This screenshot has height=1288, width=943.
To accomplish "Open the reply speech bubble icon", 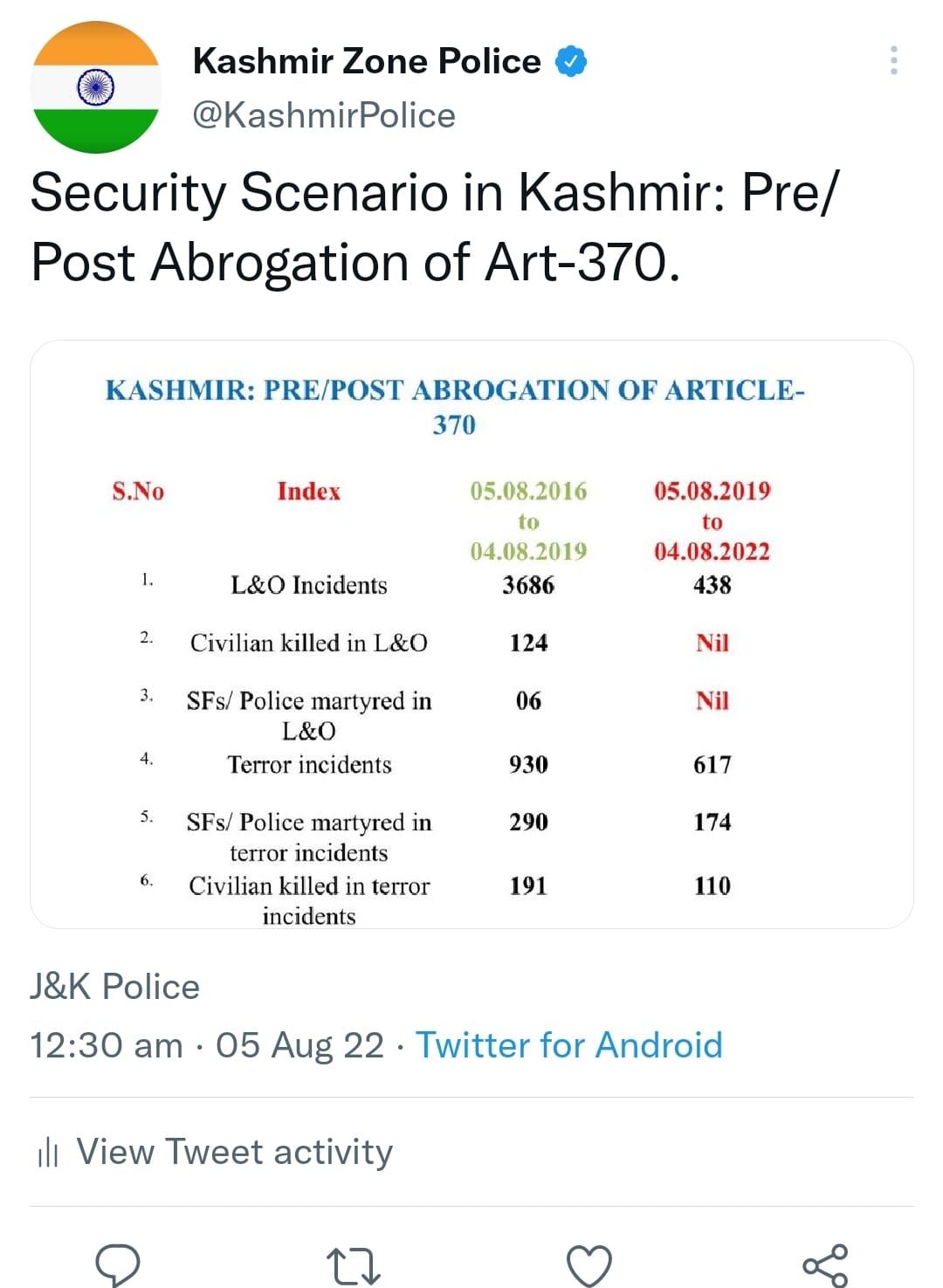I will 117,1264.
